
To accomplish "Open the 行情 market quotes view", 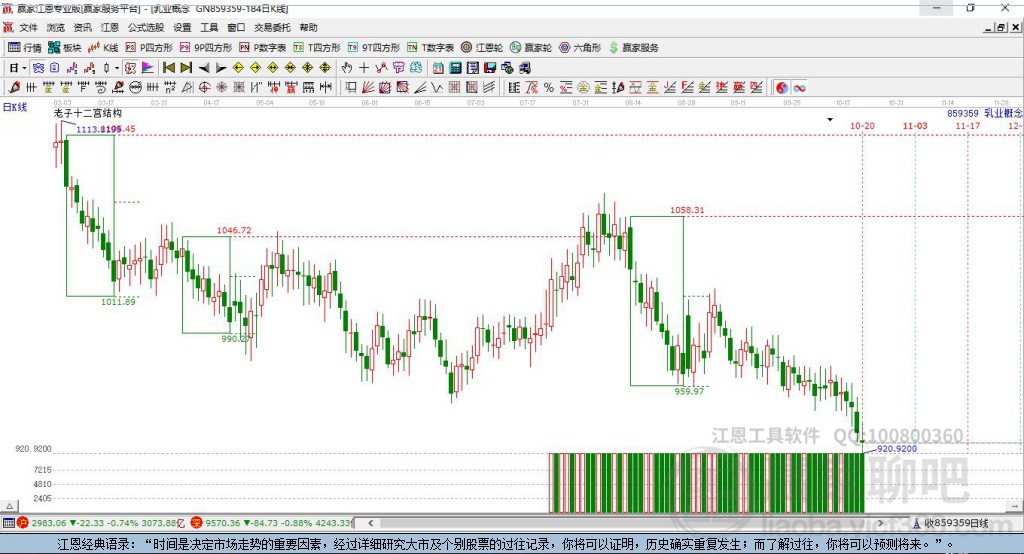I will pyautogui.click(x=25, y=48).
